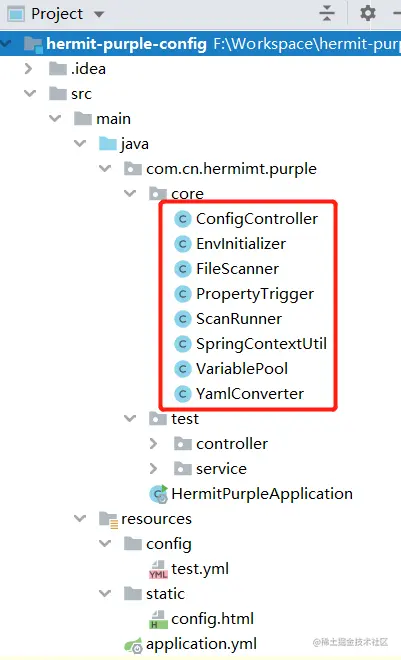Screen dimensions: 401x660
Task: Expand the service package
Action: coord(153,468)
